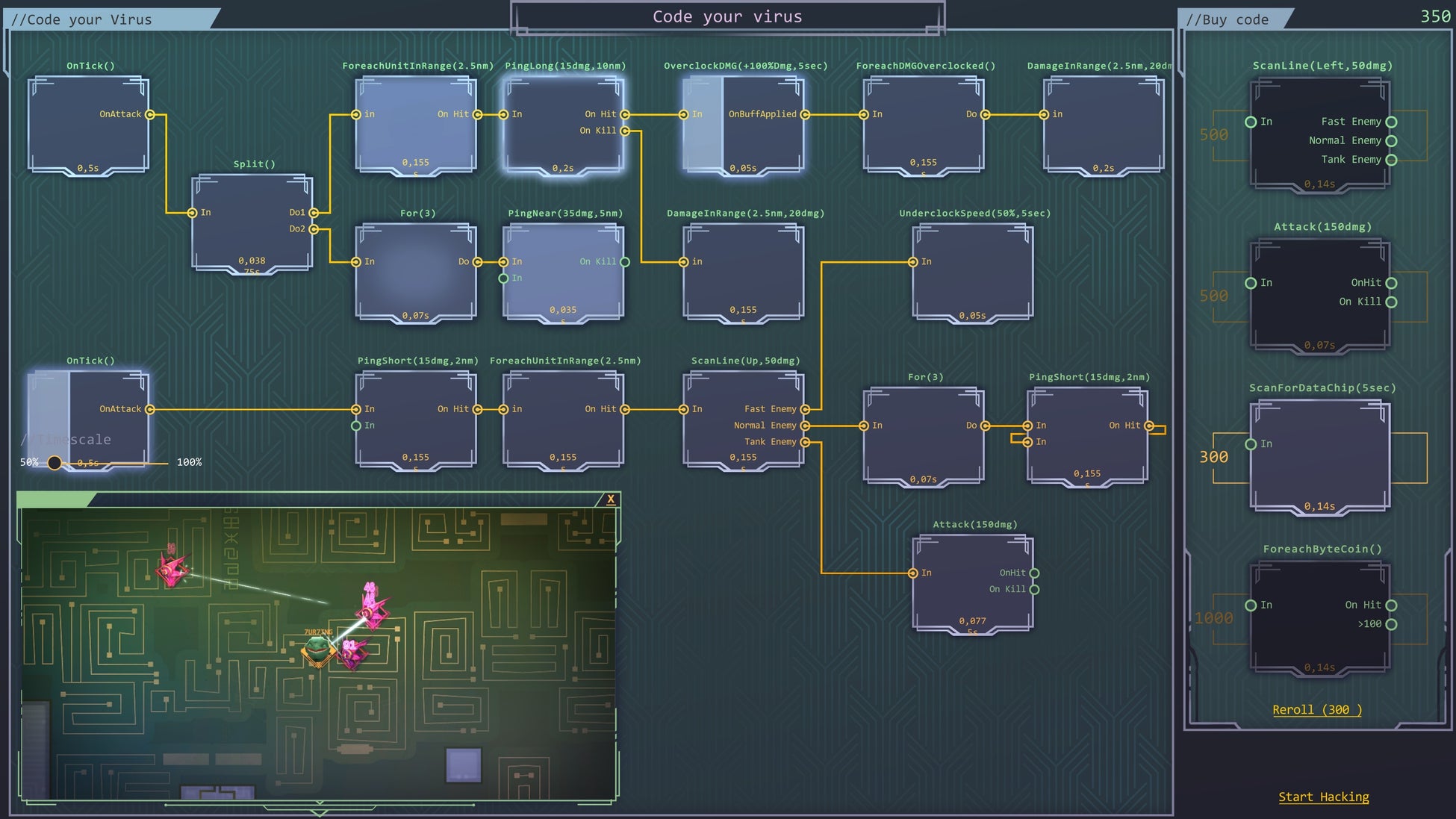Click the Reroll (300) link

(1316, 710)
